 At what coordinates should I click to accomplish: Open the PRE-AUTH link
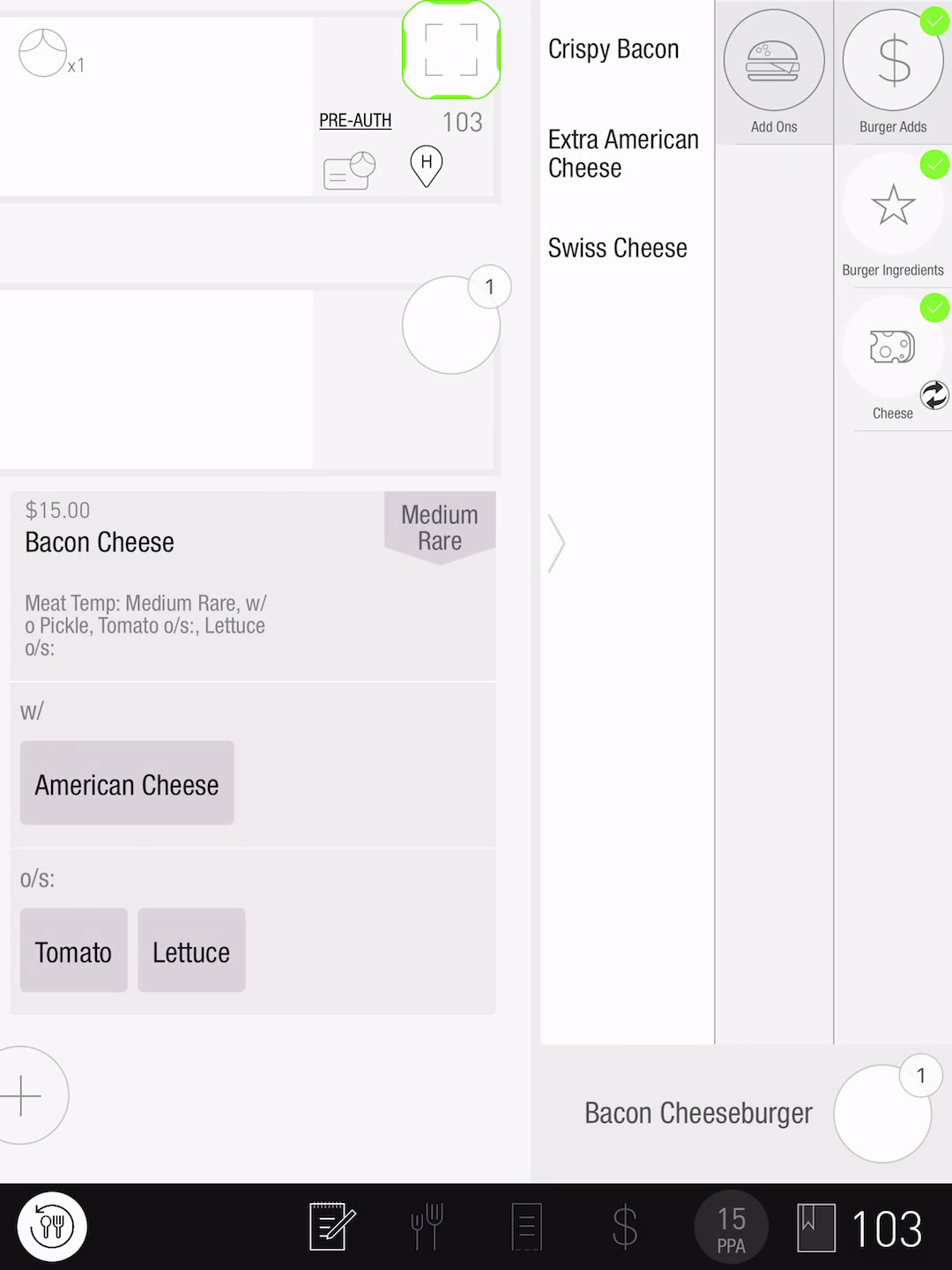[355, 121]
